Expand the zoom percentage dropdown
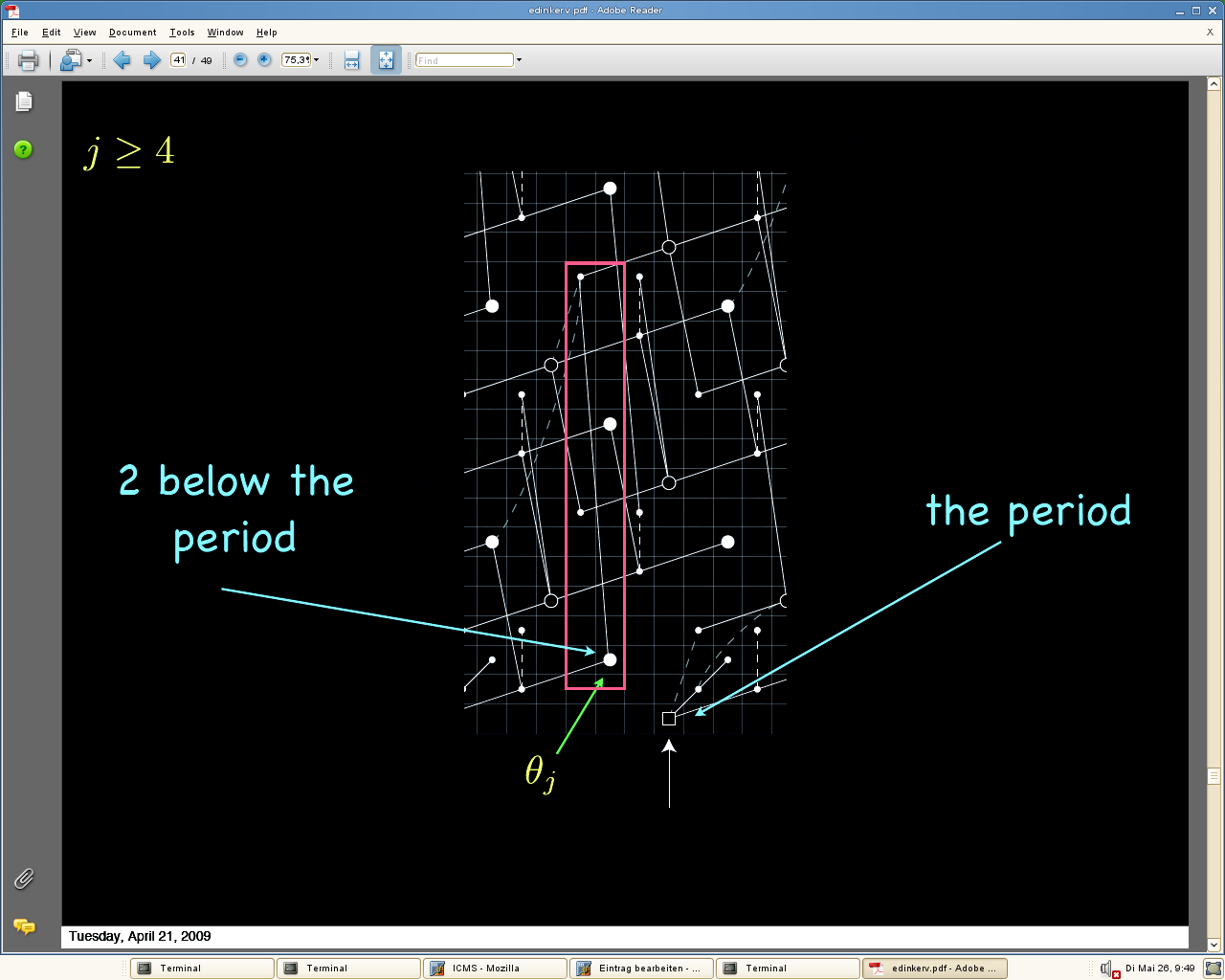This screenshot has height=980, width=1225. click(317, 60)
